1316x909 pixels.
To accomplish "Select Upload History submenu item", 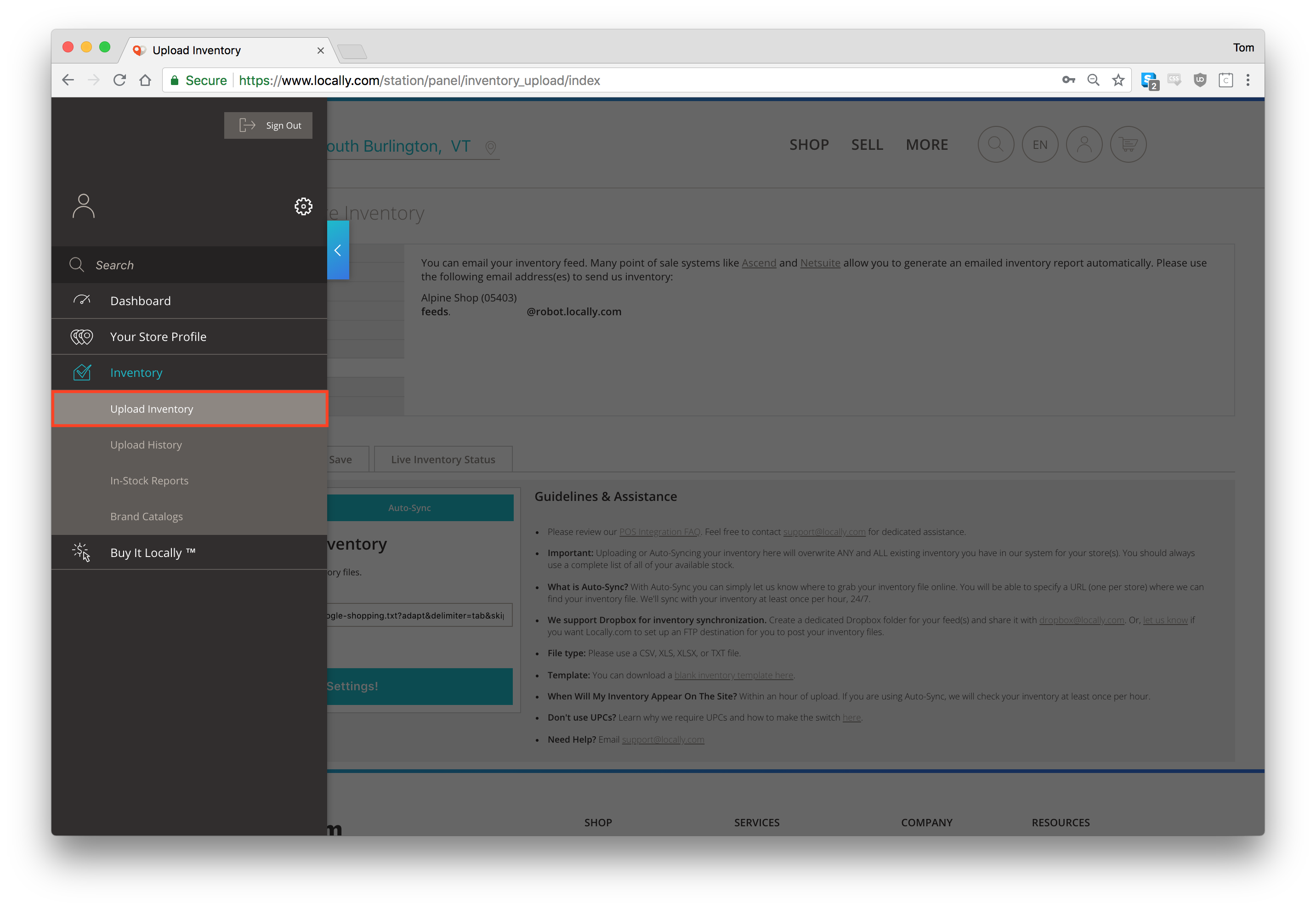I will (x=146, y=445).
